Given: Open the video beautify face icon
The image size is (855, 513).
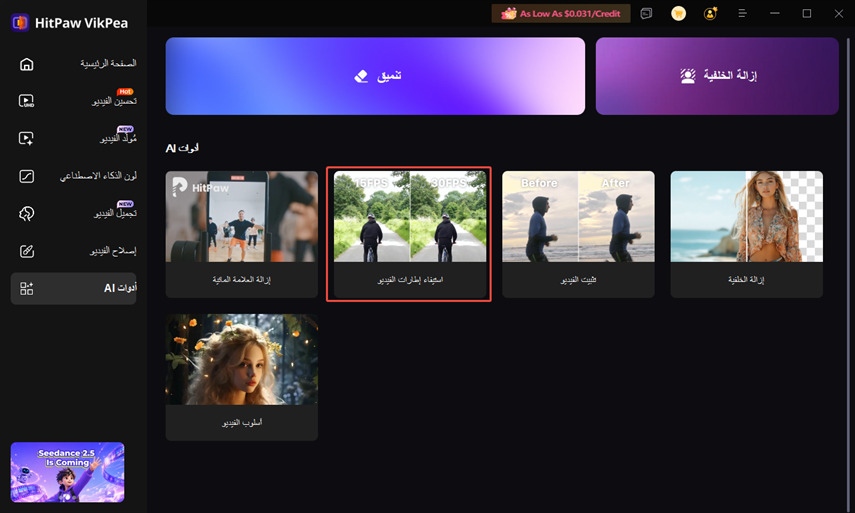Looking at the screenshot, I should tap(26, 213).
